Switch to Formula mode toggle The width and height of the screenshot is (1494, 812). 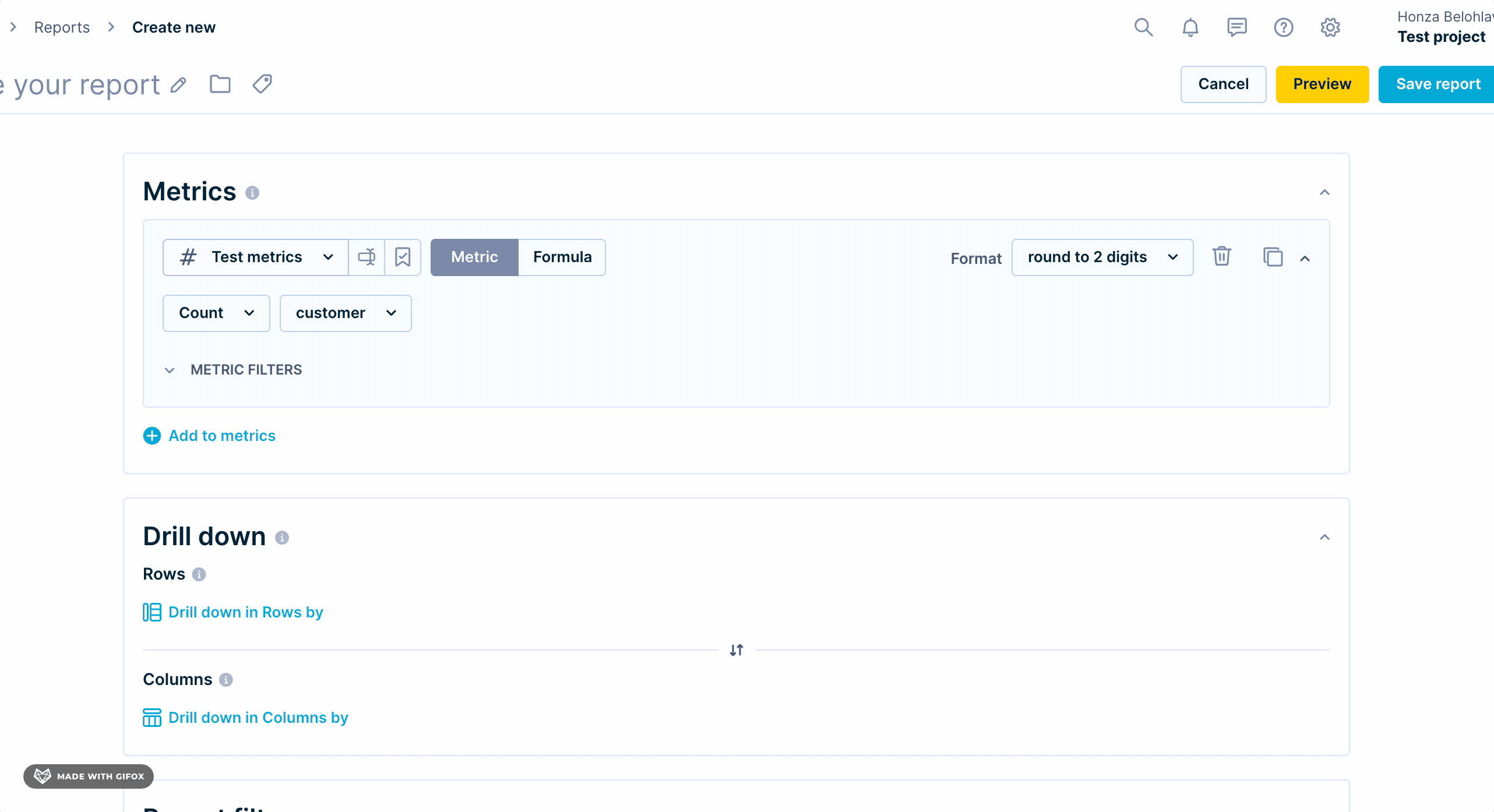pyautogui.click(x=562, y=257)
